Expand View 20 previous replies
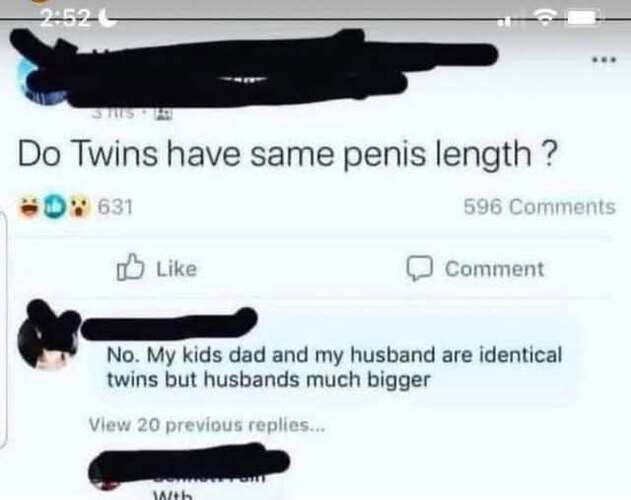 (x=206, y=424)
